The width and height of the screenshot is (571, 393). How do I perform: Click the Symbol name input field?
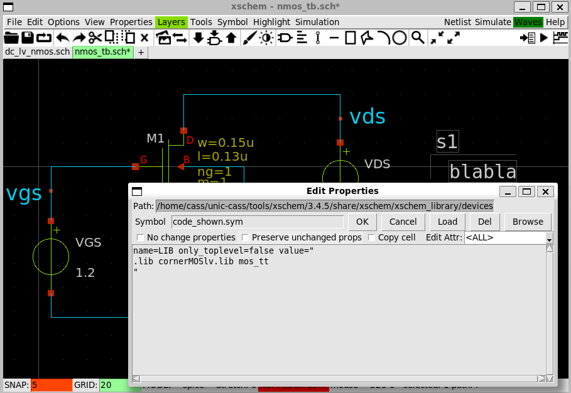257,222
